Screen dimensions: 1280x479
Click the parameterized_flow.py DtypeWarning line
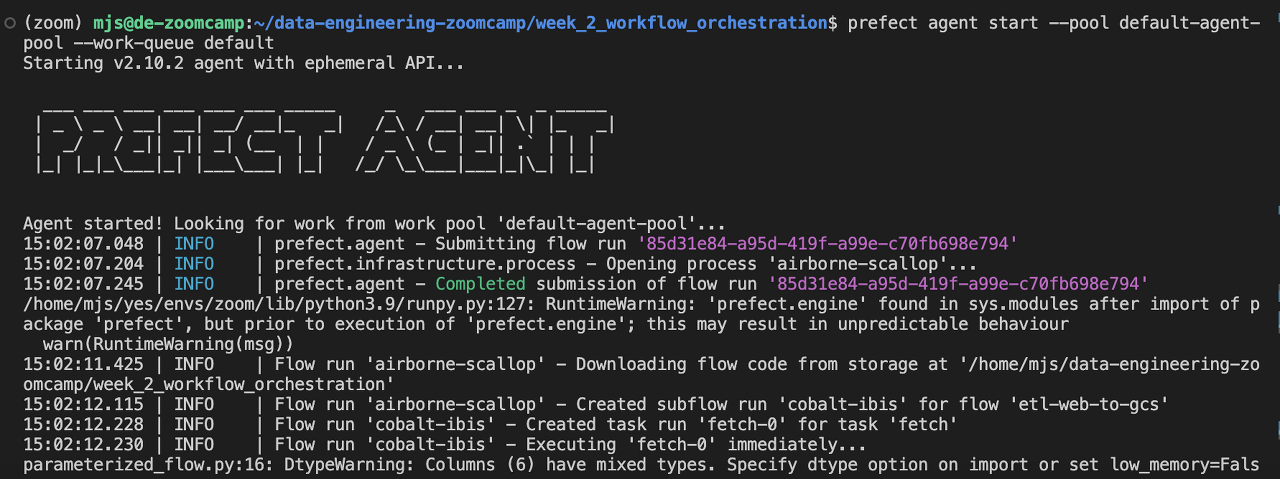[640, 464]
